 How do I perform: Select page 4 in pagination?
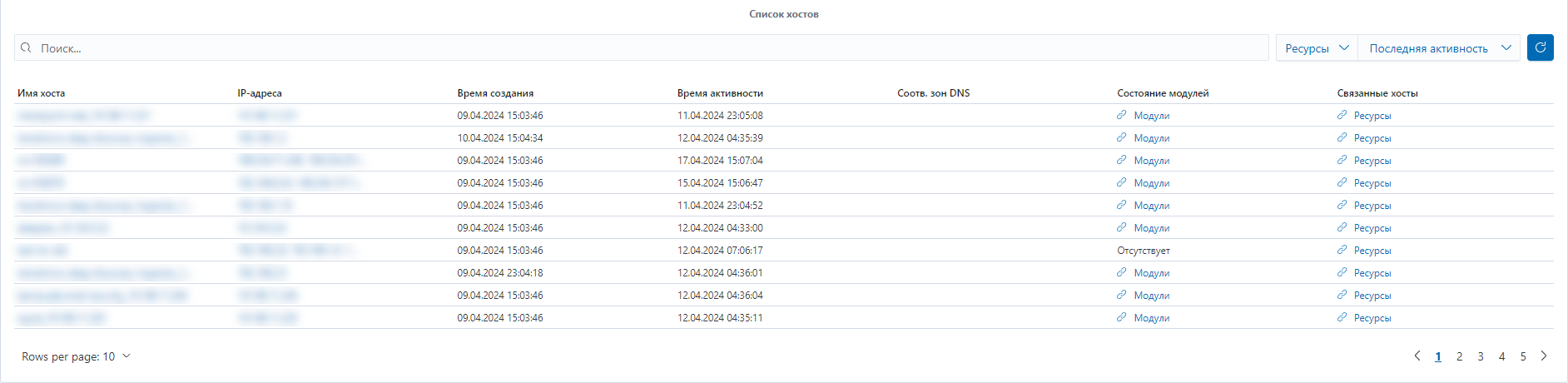1501,356
